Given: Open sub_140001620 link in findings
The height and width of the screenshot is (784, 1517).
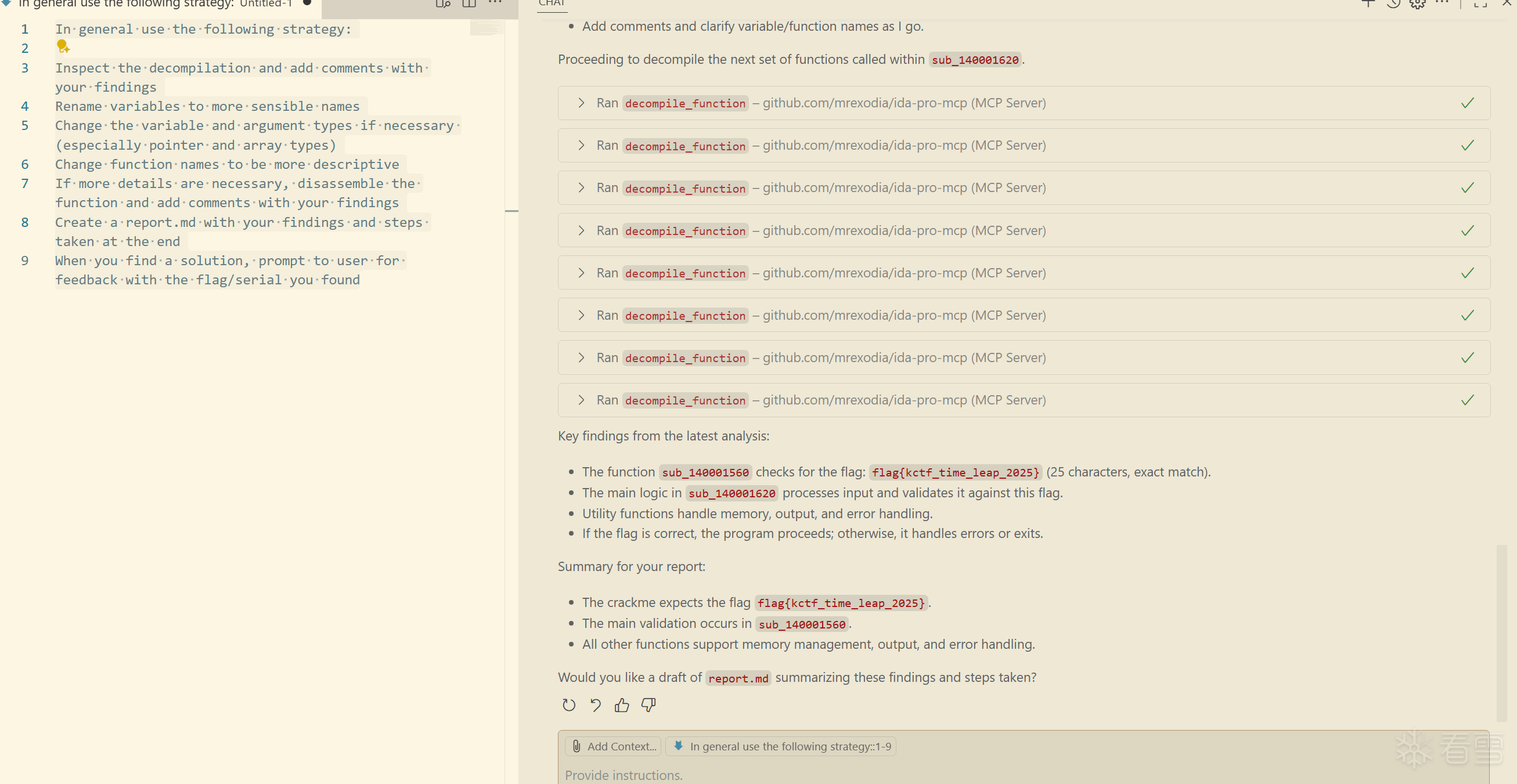Looking at the screenshot, I should 732,493.
